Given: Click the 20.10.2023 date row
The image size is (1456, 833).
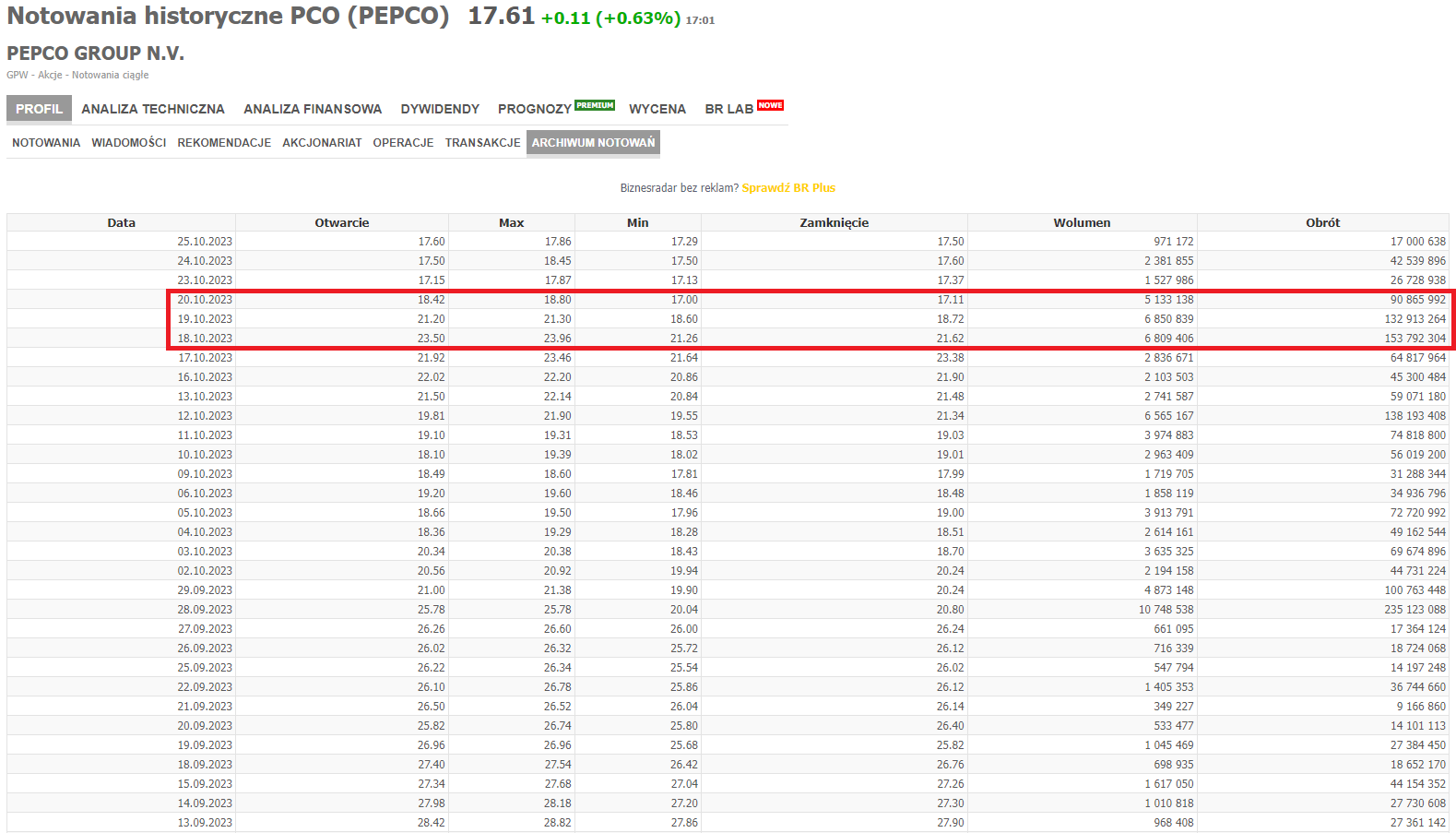Looking at the screenshot, I should point(205,300).
